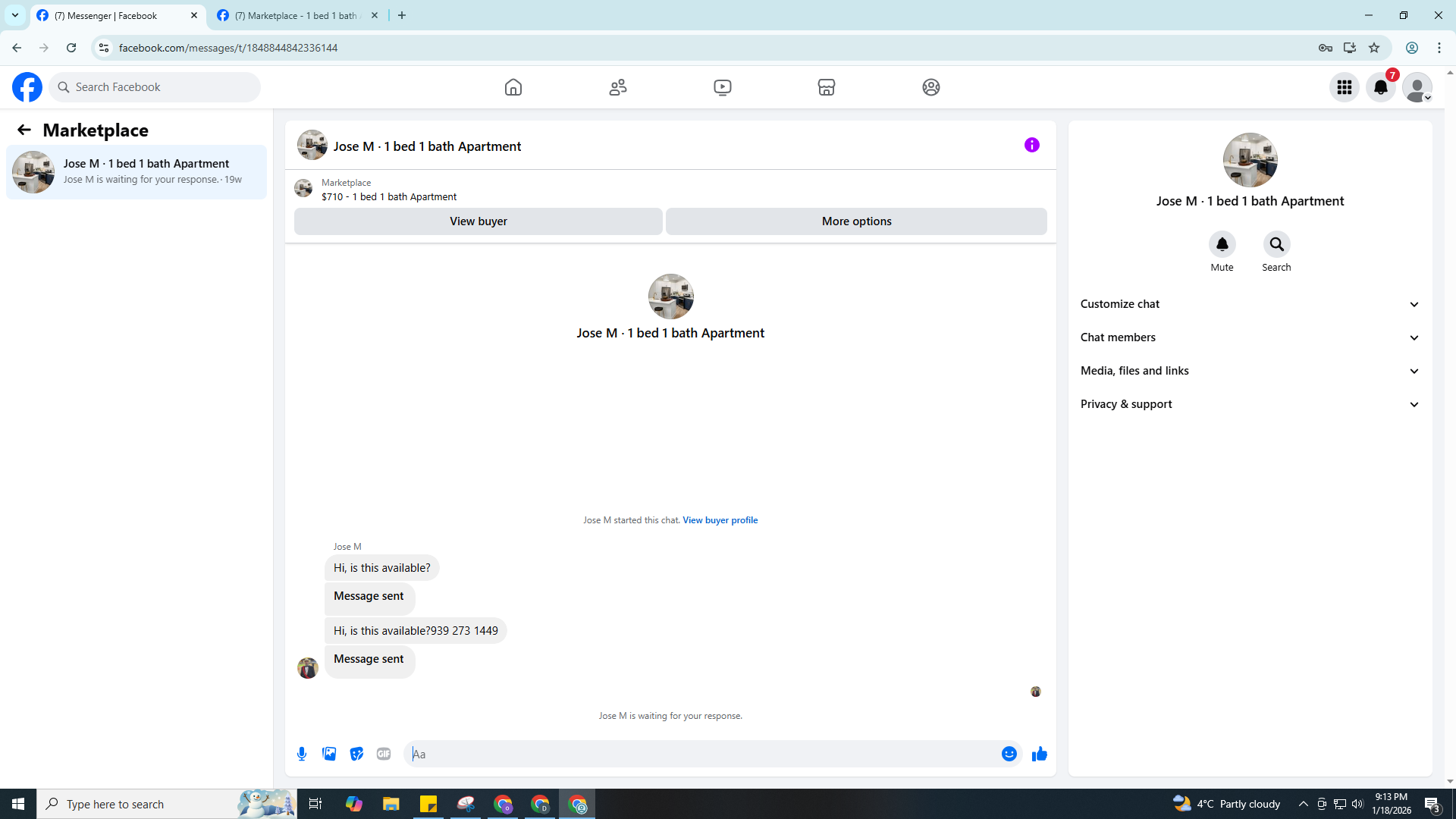The width and height of the screenshot is (1456, 819).
Task: Open the GIF picker
Action: click(384, 754)
